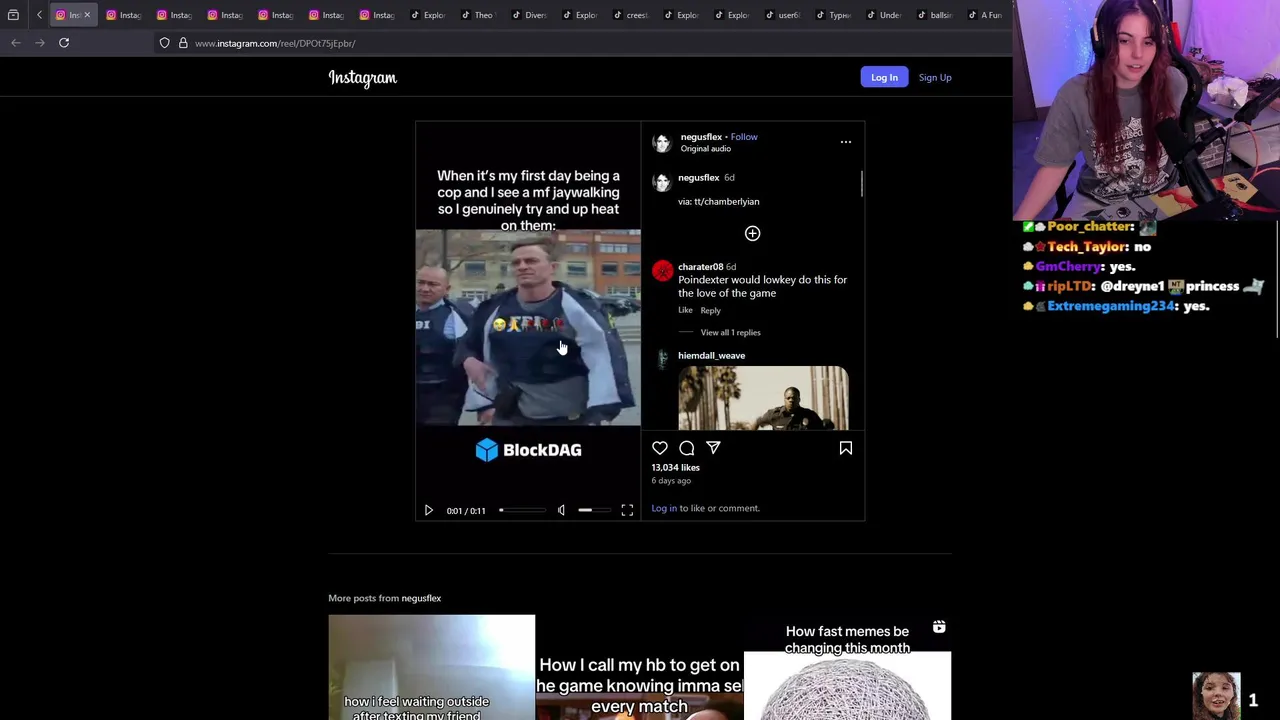Screen dimensions: 1280x720
Task: Switch to the 'Theo' TikTok tab
Action: tap(477, 15)
